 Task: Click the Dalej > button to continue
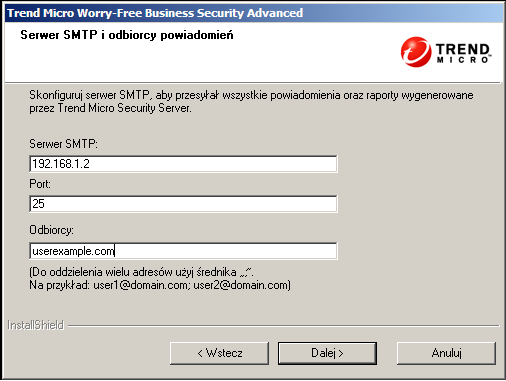click(x=327, y=353)
